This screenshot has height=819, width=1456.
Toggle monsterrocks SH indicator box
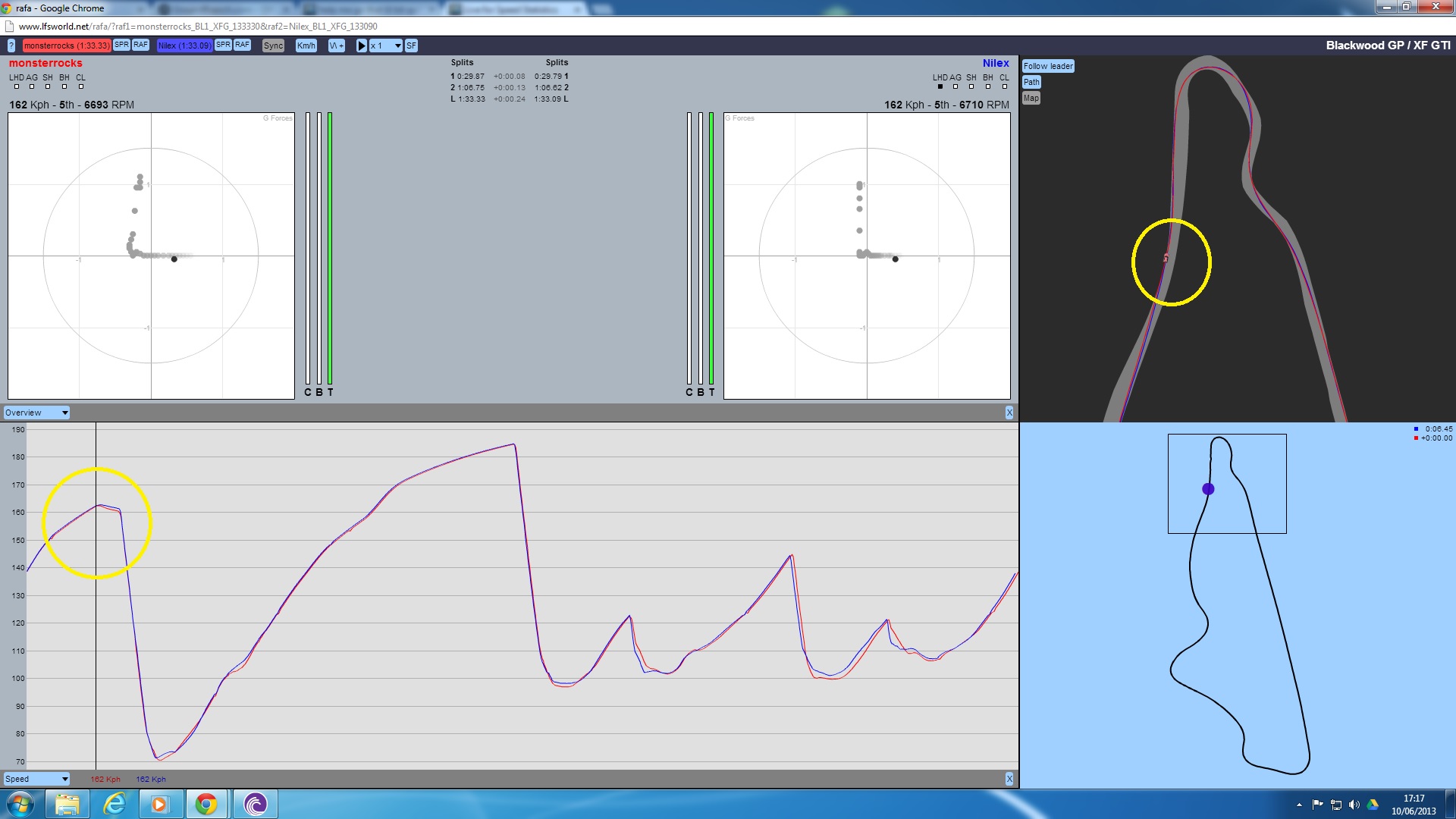point(48,86)
